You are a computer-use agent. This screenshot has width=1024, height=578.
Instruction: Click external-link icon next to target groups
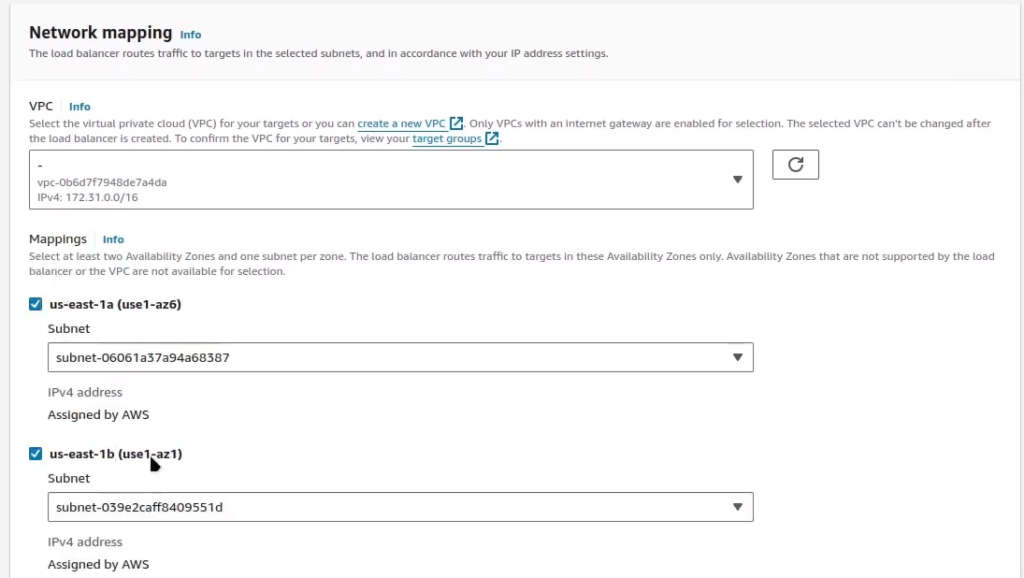click(x=492, y=139)
